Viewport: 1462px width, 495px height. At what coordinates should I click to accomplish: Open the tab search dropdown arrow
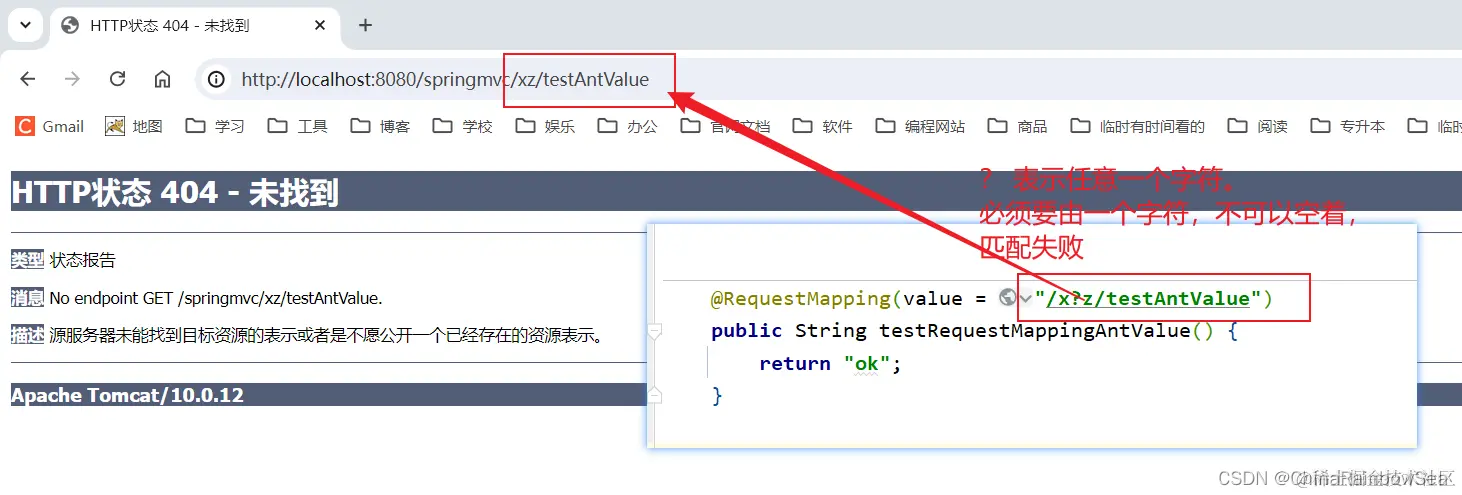[x=25, y=25]
